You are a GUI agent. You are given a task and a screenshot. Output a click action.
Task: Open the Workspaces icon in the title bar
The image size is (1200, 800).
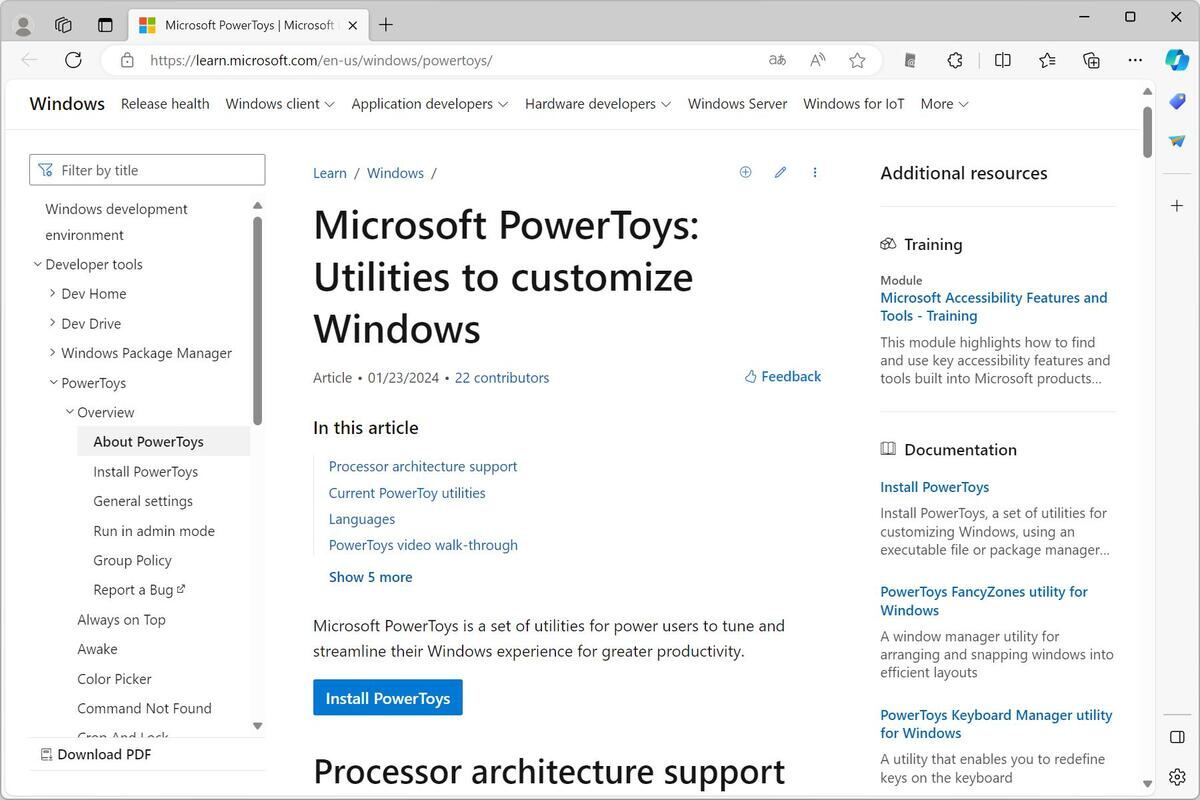(x=63, y=25)
